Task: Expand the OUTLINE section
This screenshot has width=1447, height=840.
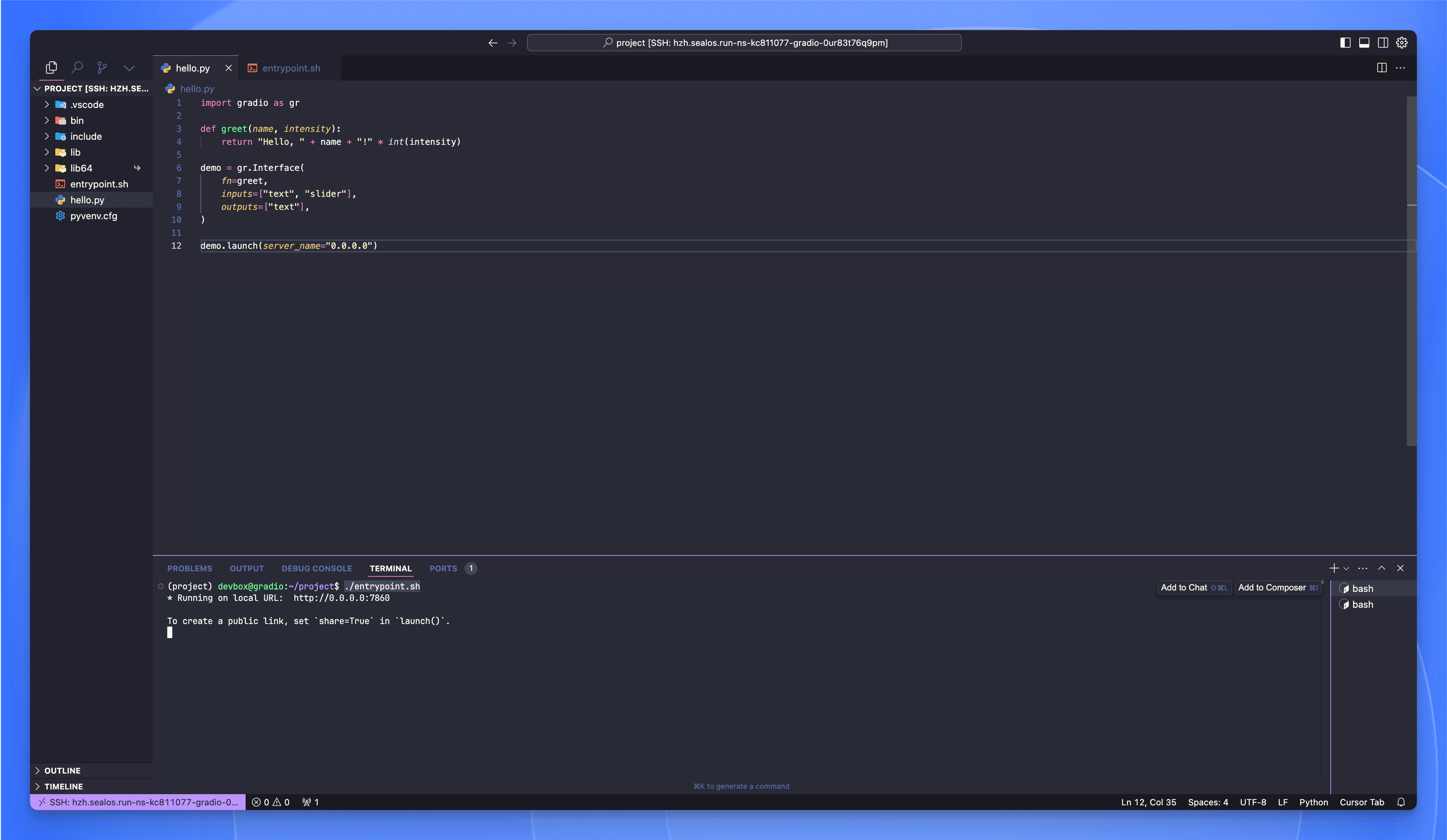Action: pyautogui.click(x=92, y=771)
